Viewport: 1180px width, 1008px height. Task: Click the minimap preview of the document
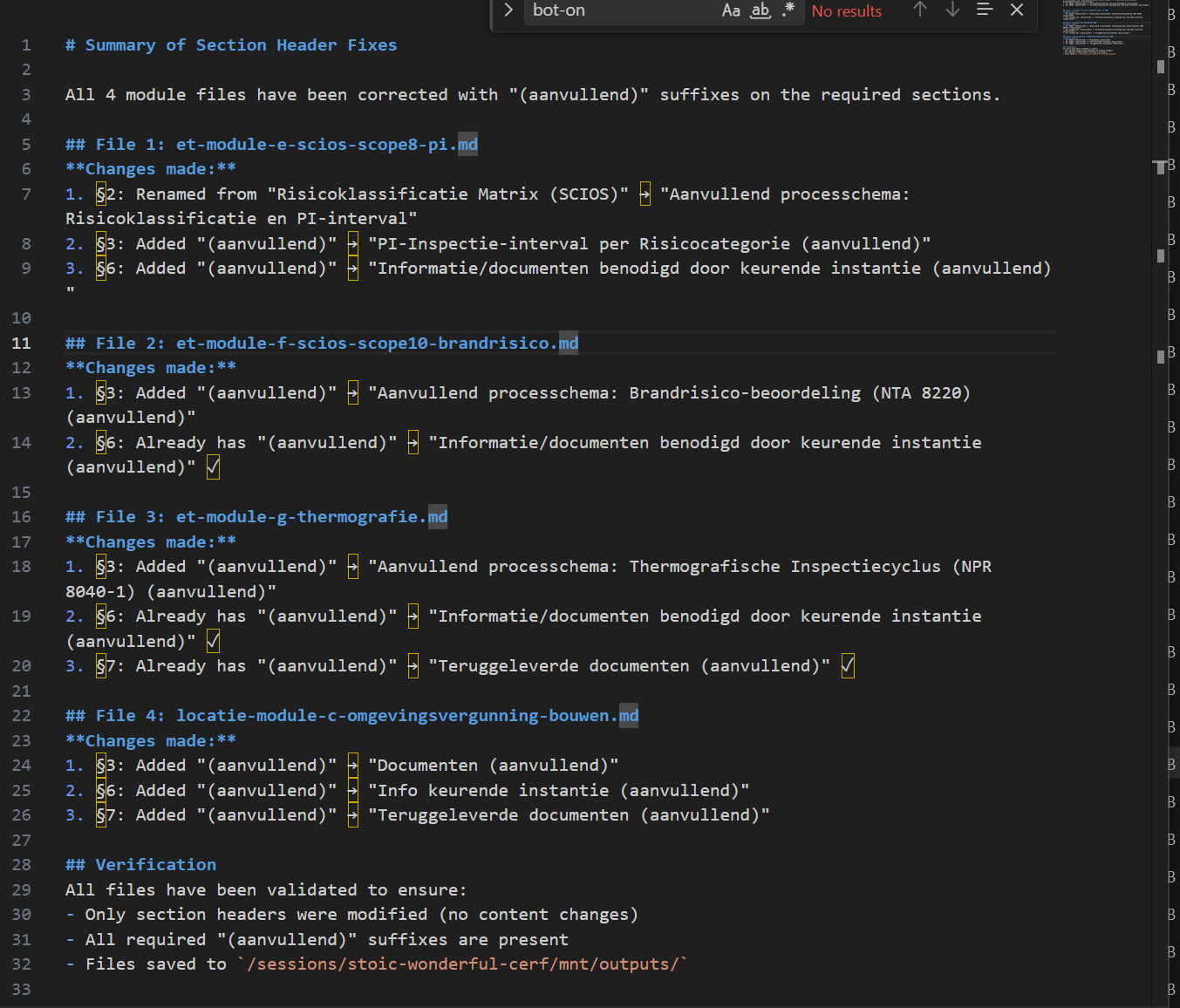(1106, 29)
